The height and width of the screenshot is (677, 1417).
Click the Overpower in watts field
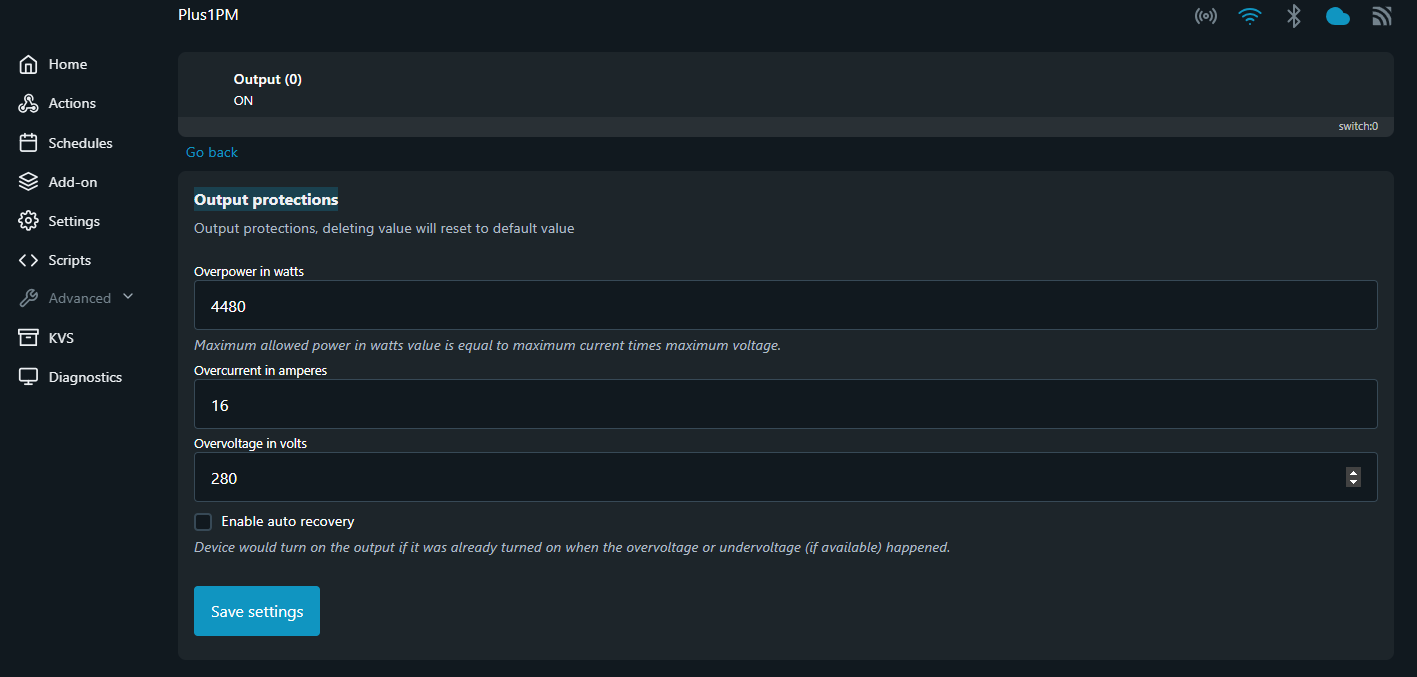tap(785, 305)
